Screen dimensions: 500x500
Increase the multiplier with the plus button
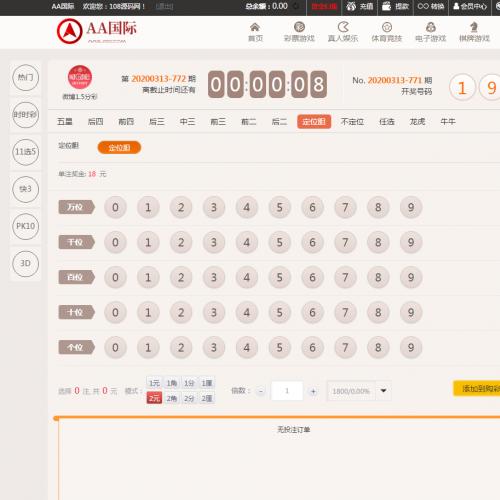coord(313,391)
